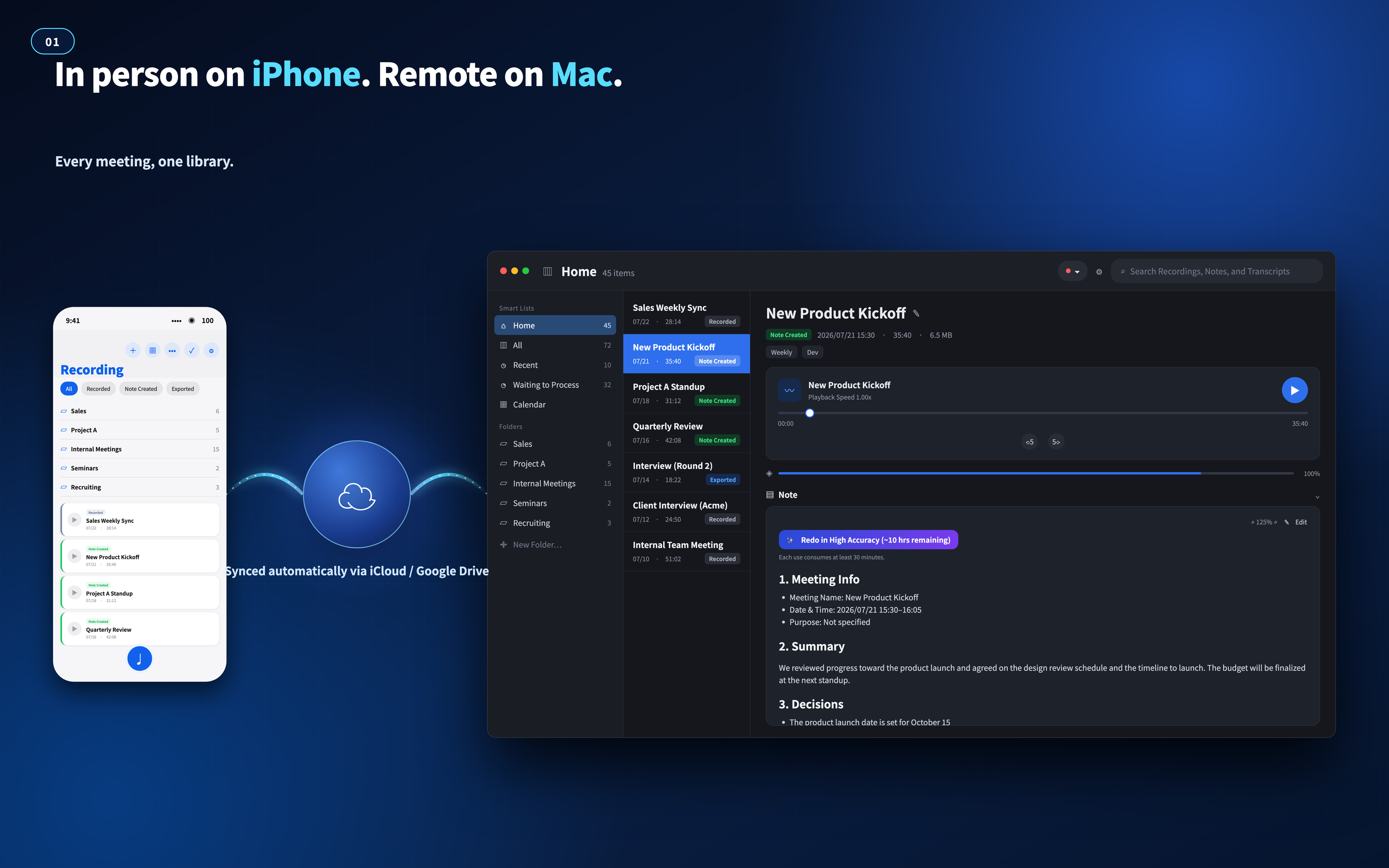Click the waveform icon in the player card
1389x868 pixels.
[790, 391]
